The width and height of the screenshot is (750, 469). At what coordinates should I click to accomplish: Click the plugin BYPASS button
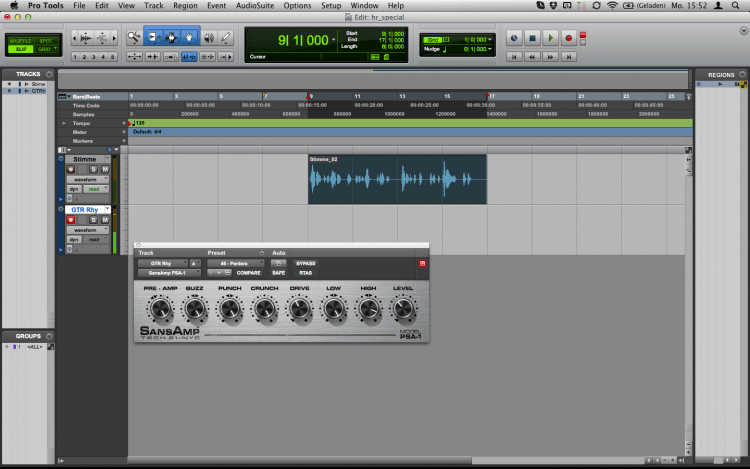(x=306, y=263)
